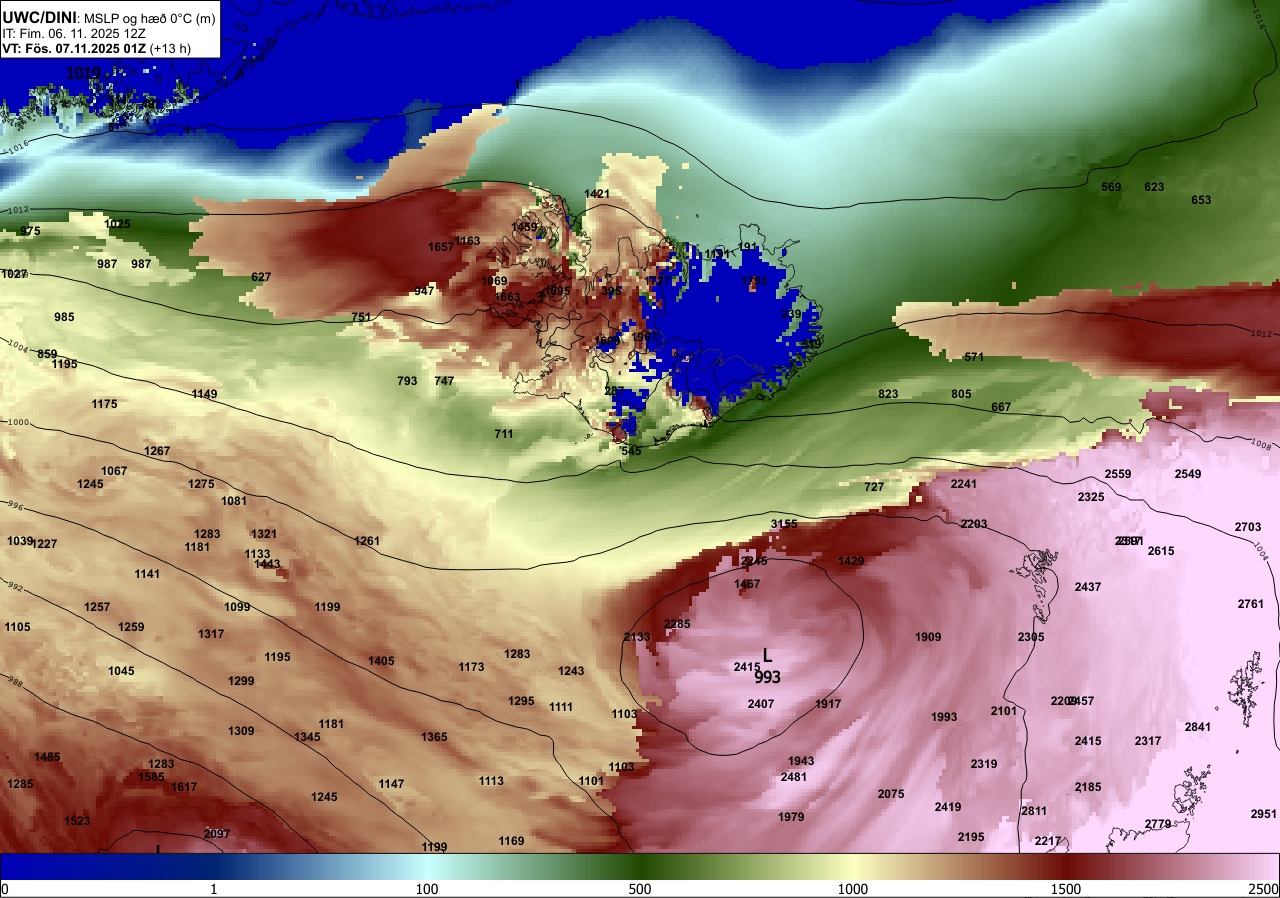Click the 2559 height value
The image size is (1280, 898).
1118,474
